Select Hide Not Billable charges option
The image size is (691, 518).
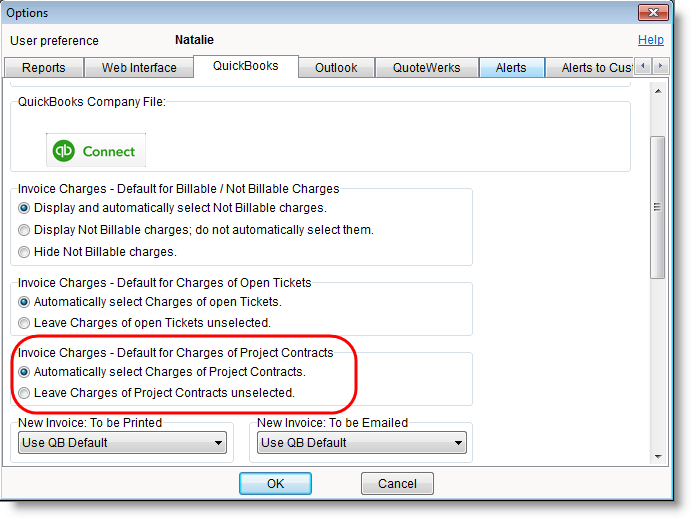pyautogui.click(x=25, y=252)
